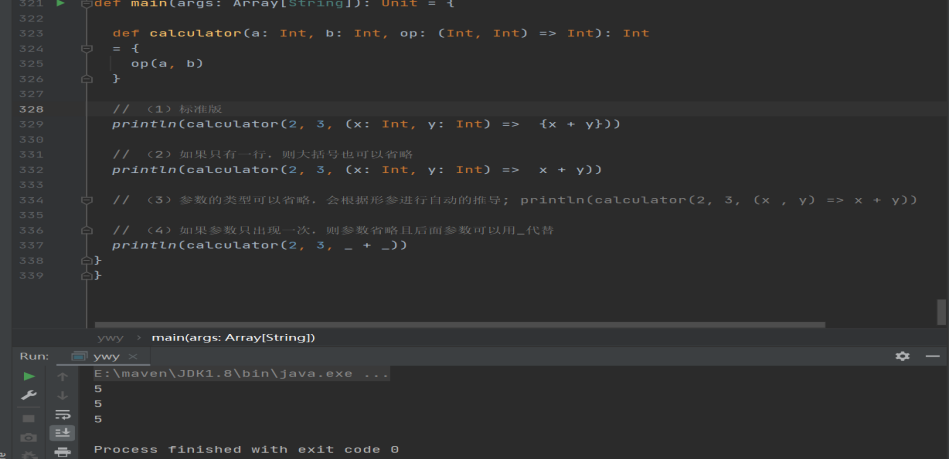
Task: Toggle soft-wrap in the console
Action: click(62, 415)
